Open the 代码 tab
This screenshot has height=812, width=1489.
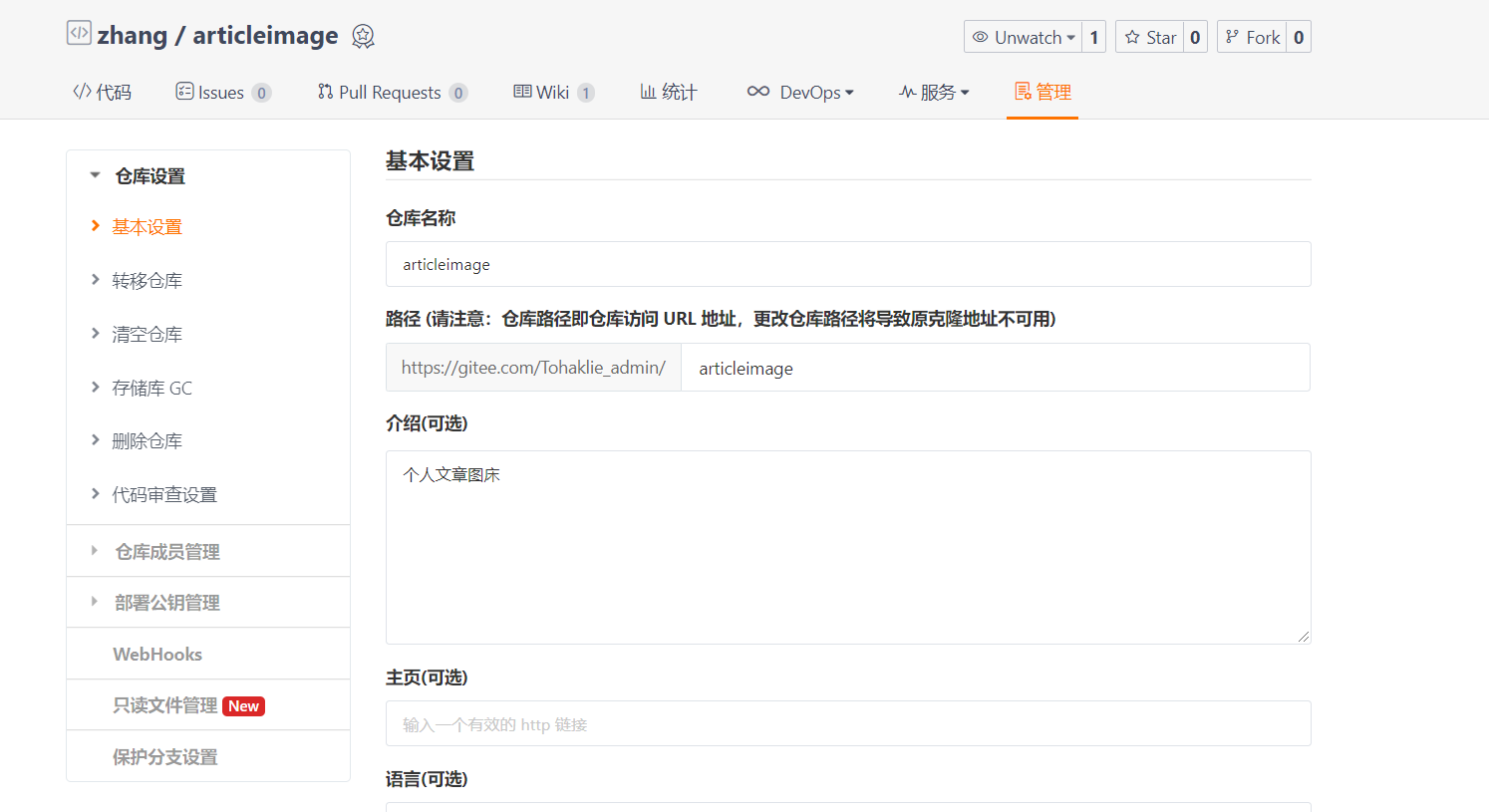103,92
